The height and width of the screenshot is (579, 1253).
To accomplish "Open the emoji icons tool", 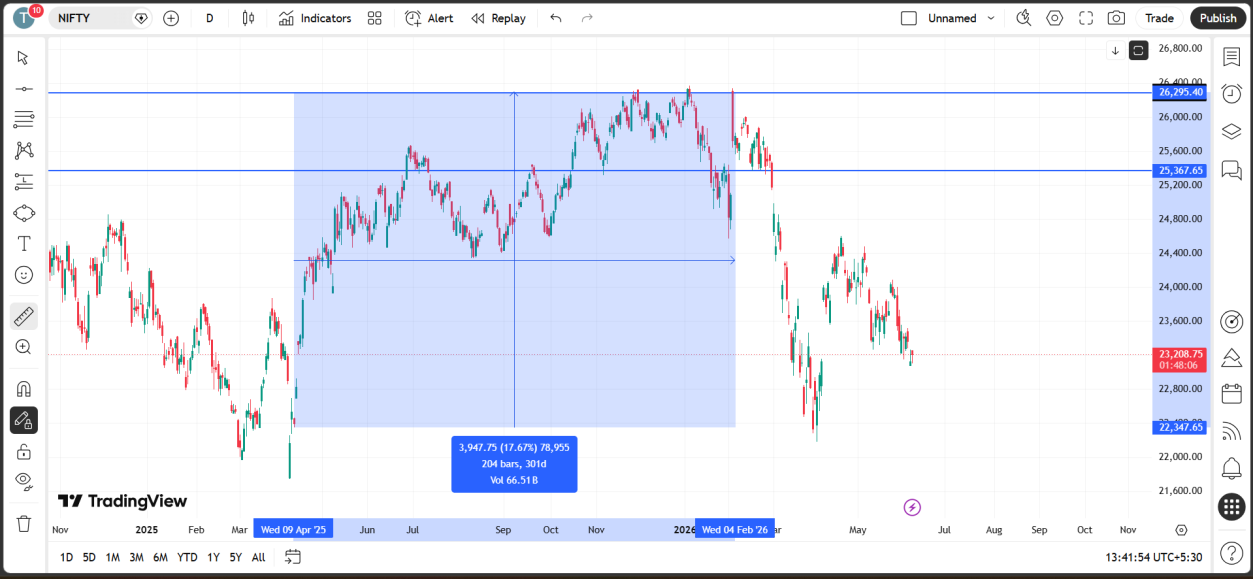I will coord(23,275).
